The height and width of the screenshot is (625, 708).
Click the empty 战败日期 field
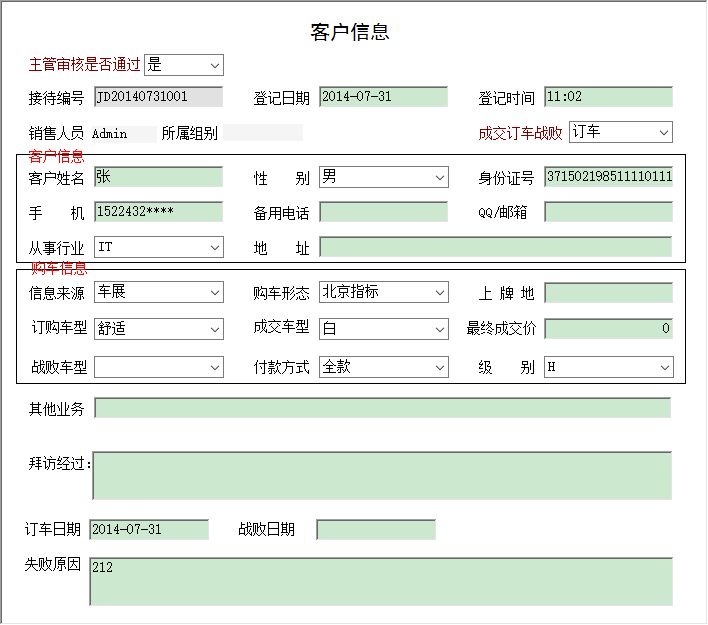(376, 529)
